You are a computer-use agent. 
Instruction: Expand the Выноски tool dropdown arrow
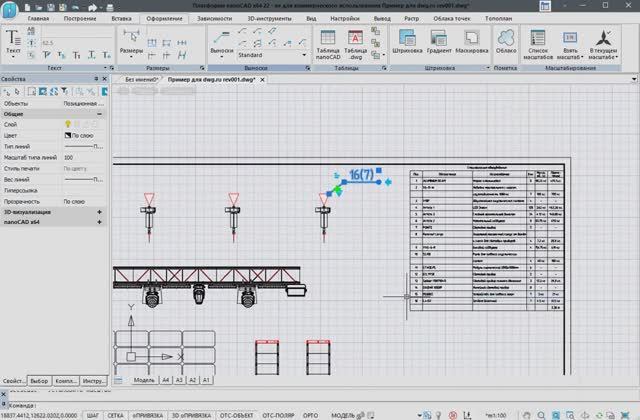(222, 57)
